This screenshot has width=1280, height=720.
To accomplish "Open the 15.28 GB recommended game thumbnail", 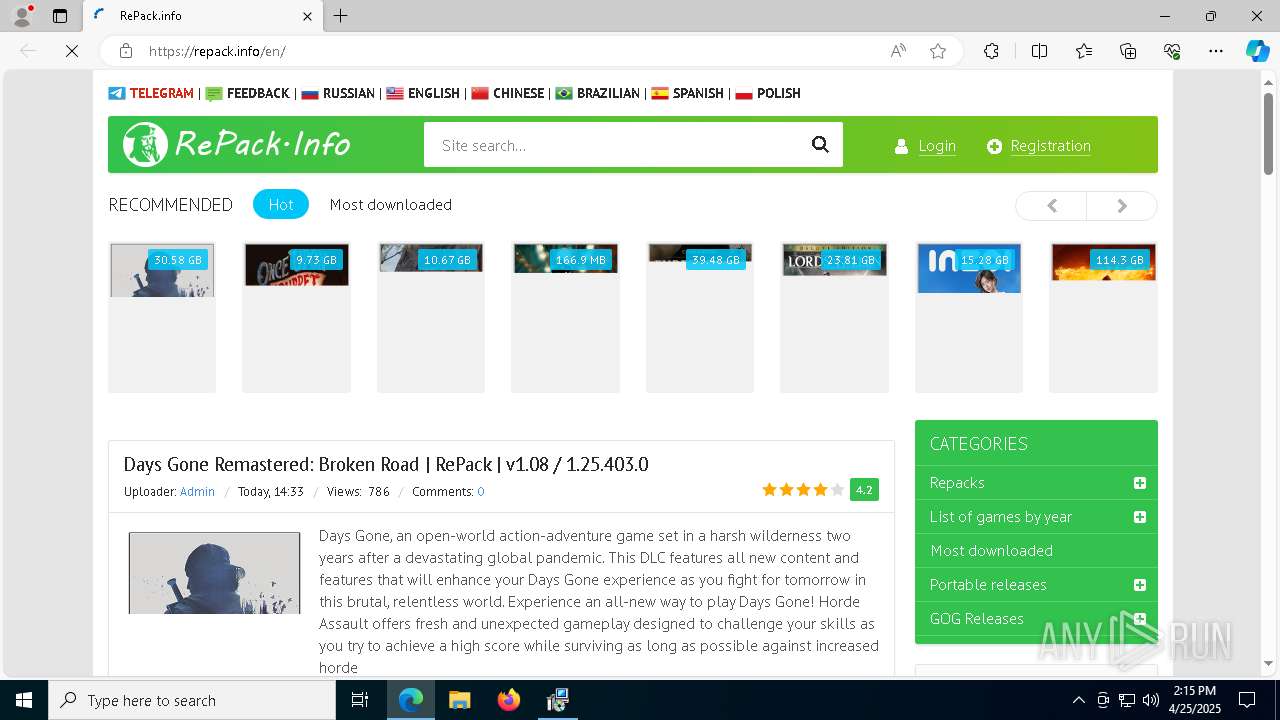I will (x=969, y=317).
